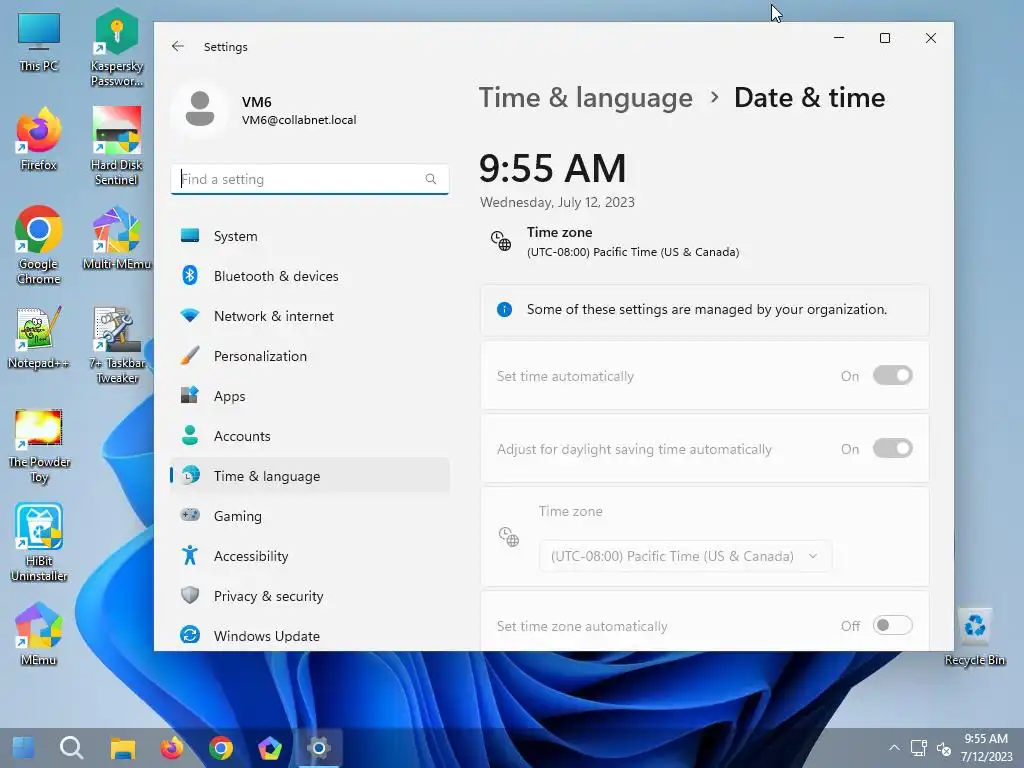Show hidden tray icons chevron
Viewport: 1024px width, 768px height.
pos(895,748)
